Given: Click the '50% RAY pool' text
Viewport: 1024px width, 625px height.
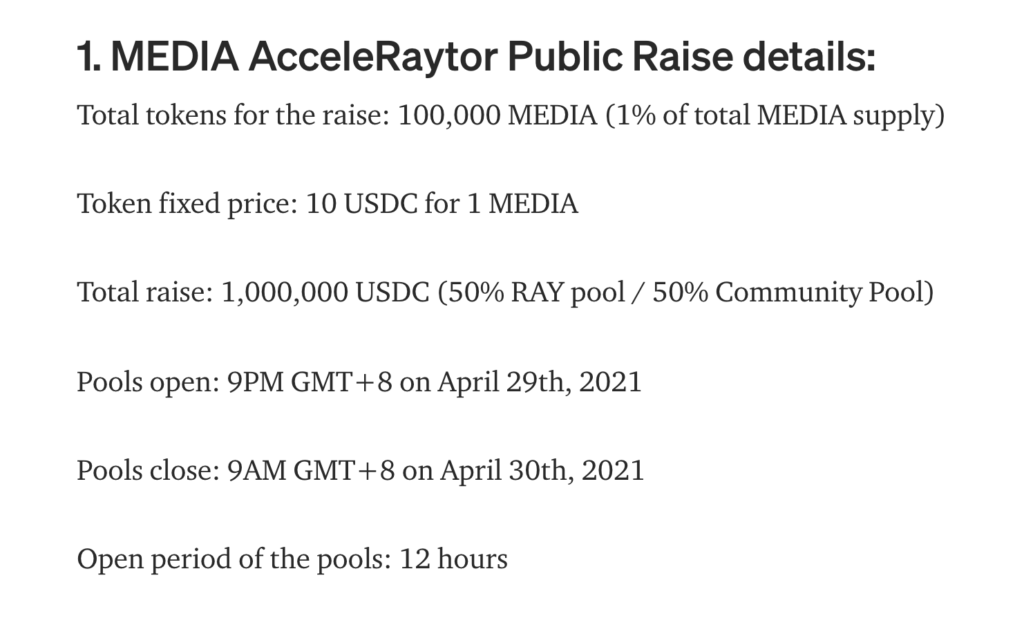Looking at the screenshot, I should (x=531, y=293).
